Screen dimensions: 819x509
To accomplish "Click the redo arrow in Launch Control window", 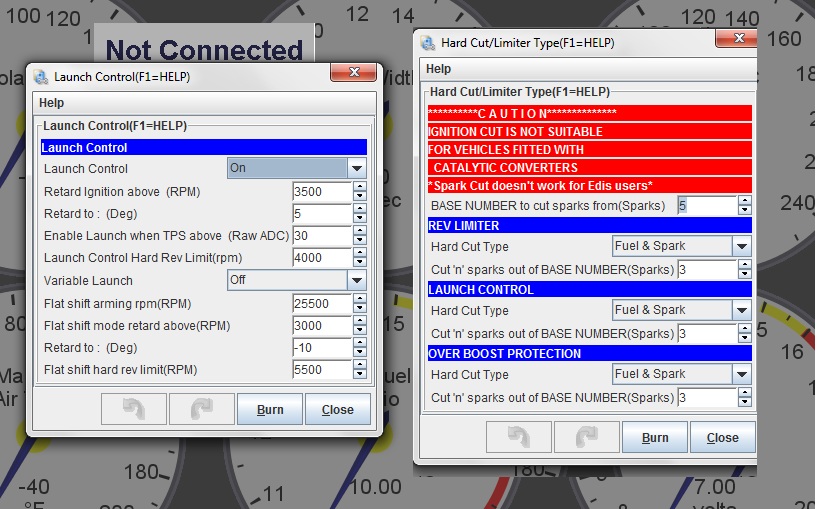I will pos(202,409).
